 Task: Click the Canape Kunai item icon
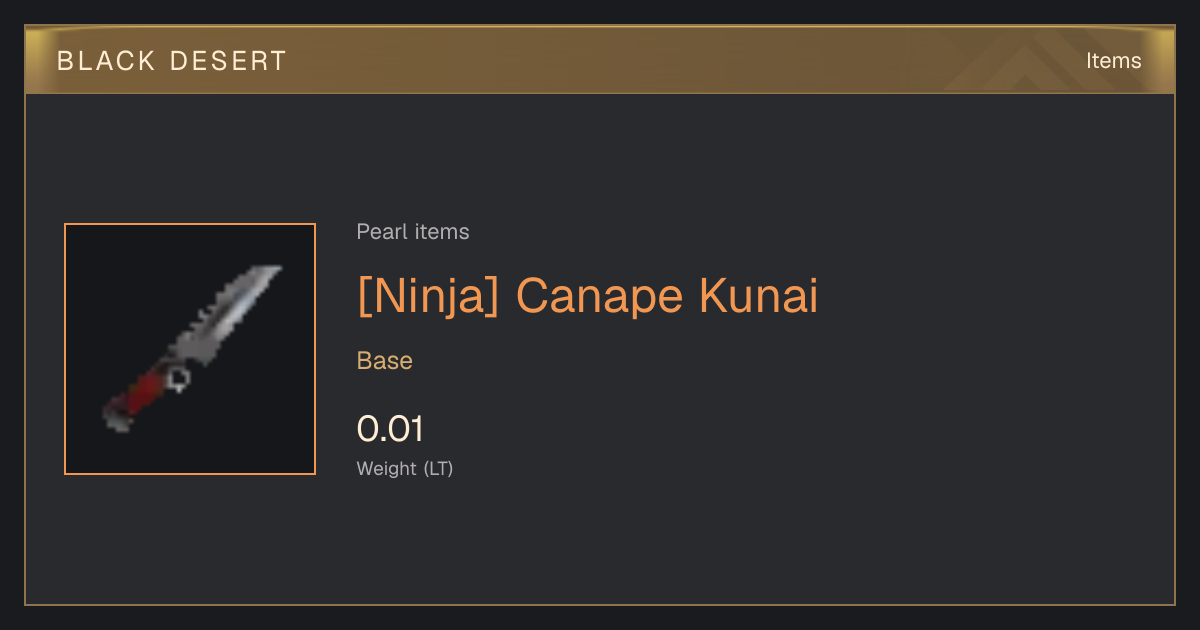[190, 349]
